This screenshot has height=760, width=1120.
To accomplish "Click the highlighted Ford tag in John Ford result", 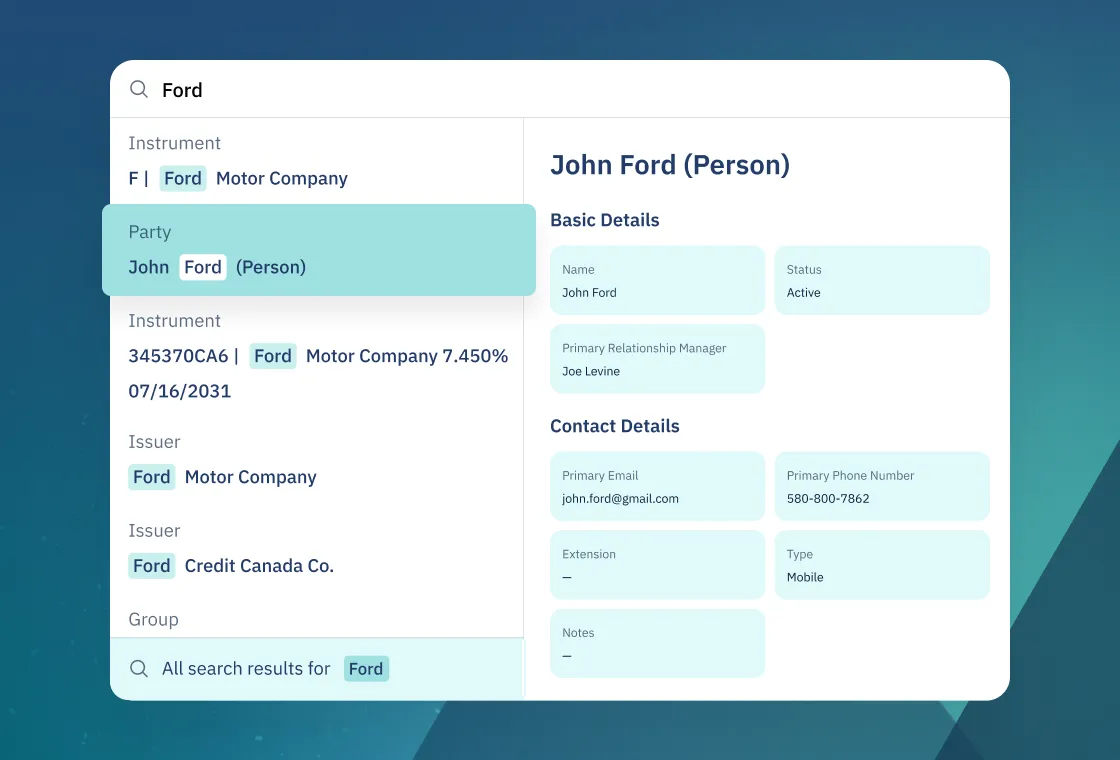I will [x=203, y=267].
